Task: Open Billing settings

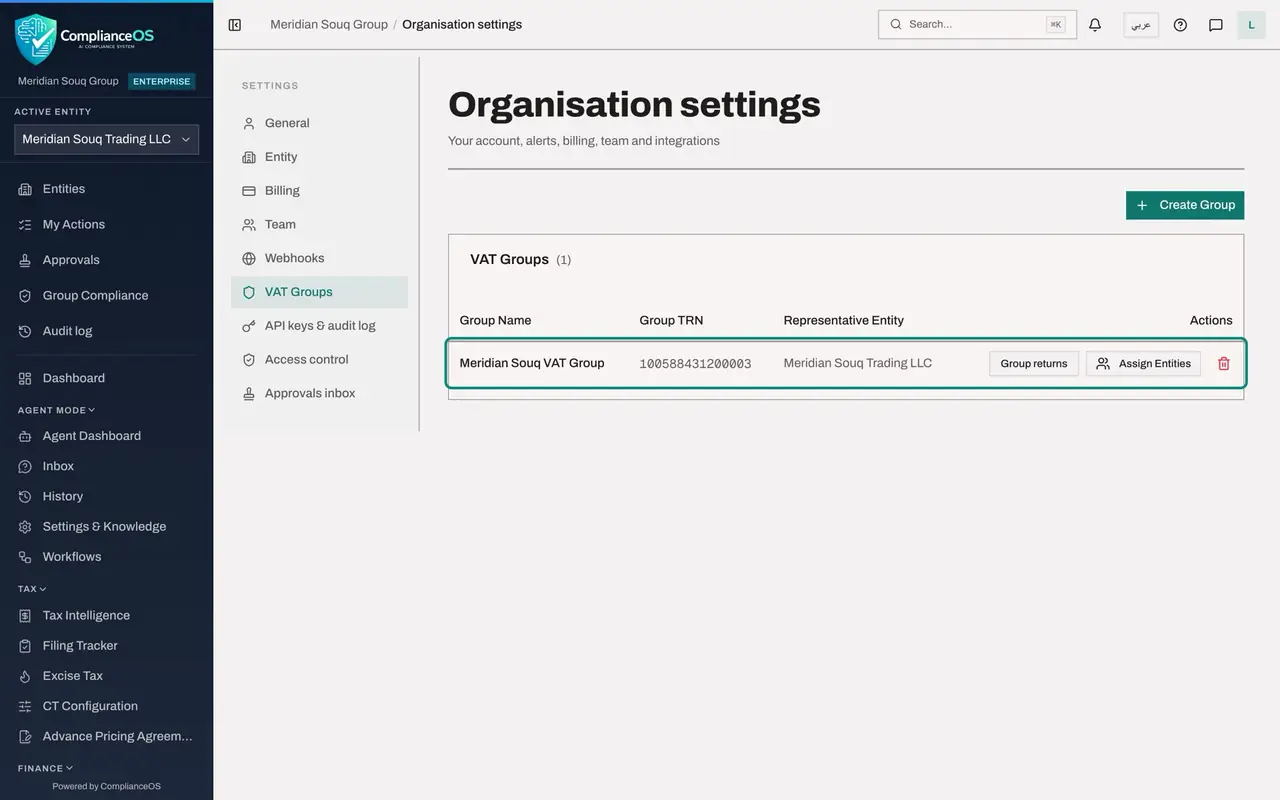Action: [x=319, y=191]
